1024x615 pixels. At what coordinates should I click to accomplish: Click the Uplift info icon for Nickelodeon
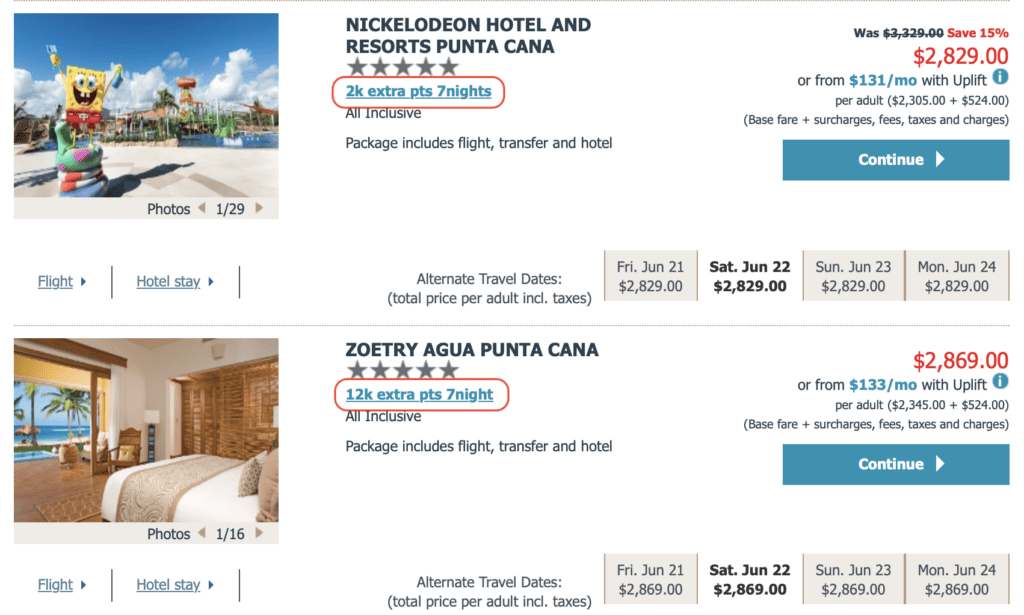(x=1001, y=78)
